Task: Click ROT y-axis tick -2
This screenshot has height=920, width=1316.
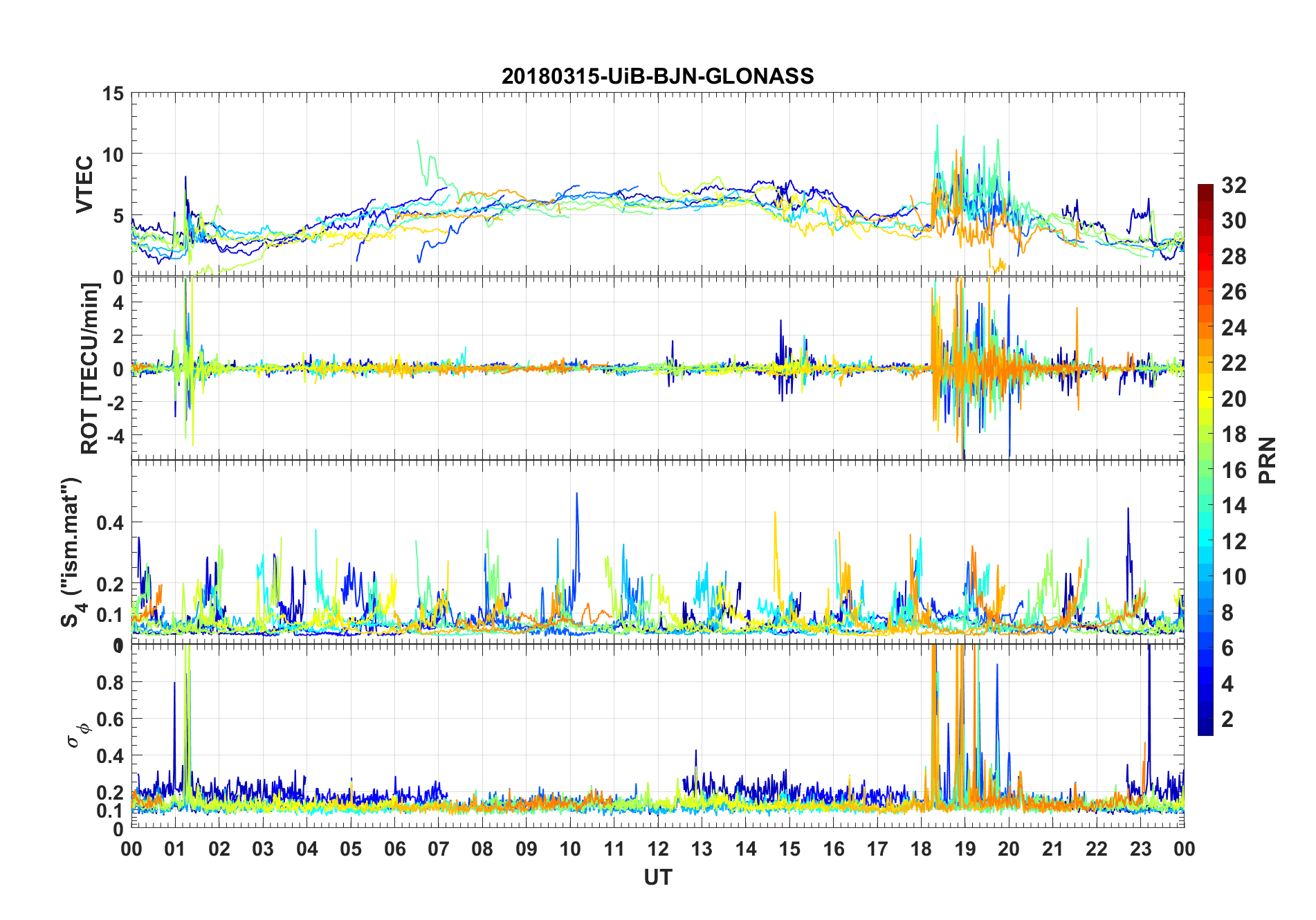Action: click(x=114, y=403)
